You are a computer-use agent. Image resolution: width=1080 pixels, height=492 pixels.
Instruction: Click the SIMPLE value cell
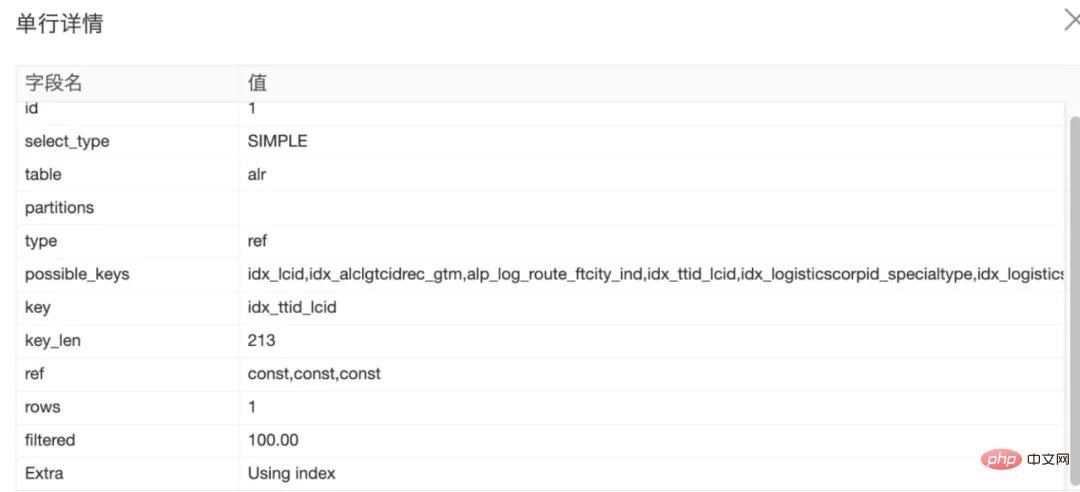tap(277, 141)
